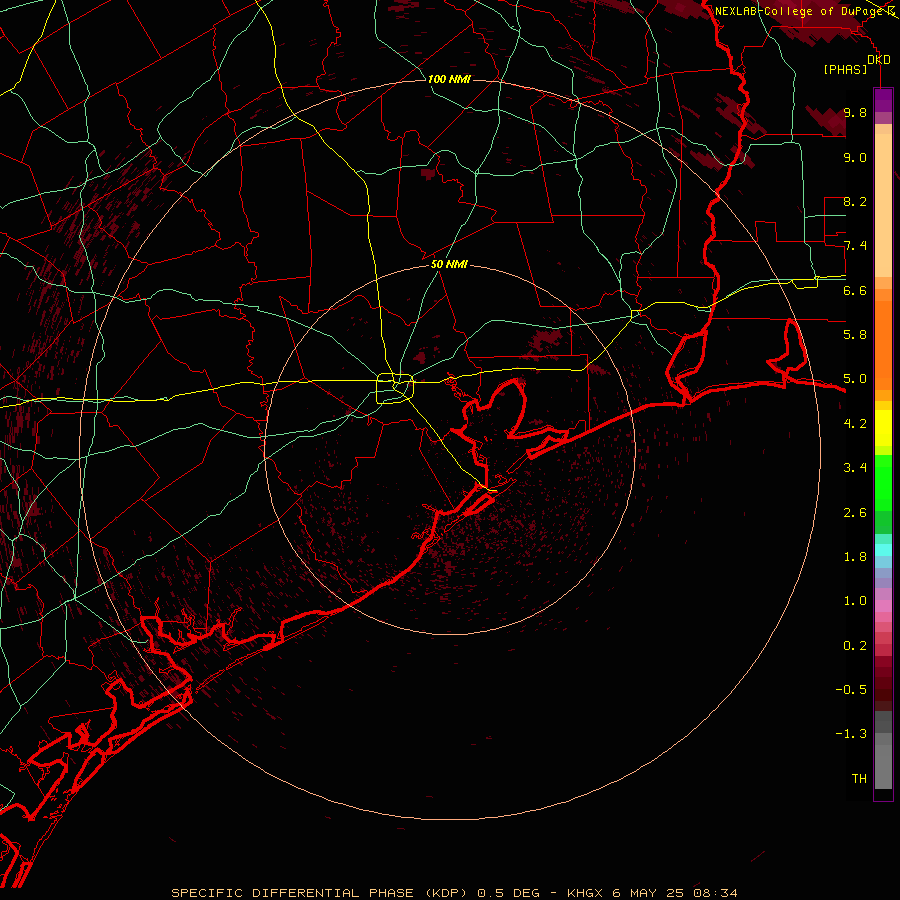Click the 2.6 scale value
The height and width of the screenshot is (900, 900).
coord(855,513)
